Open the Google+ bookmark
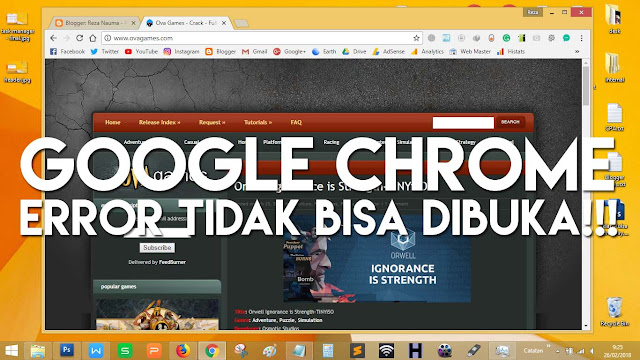This screenshot has width=640, height=360. 289,51
